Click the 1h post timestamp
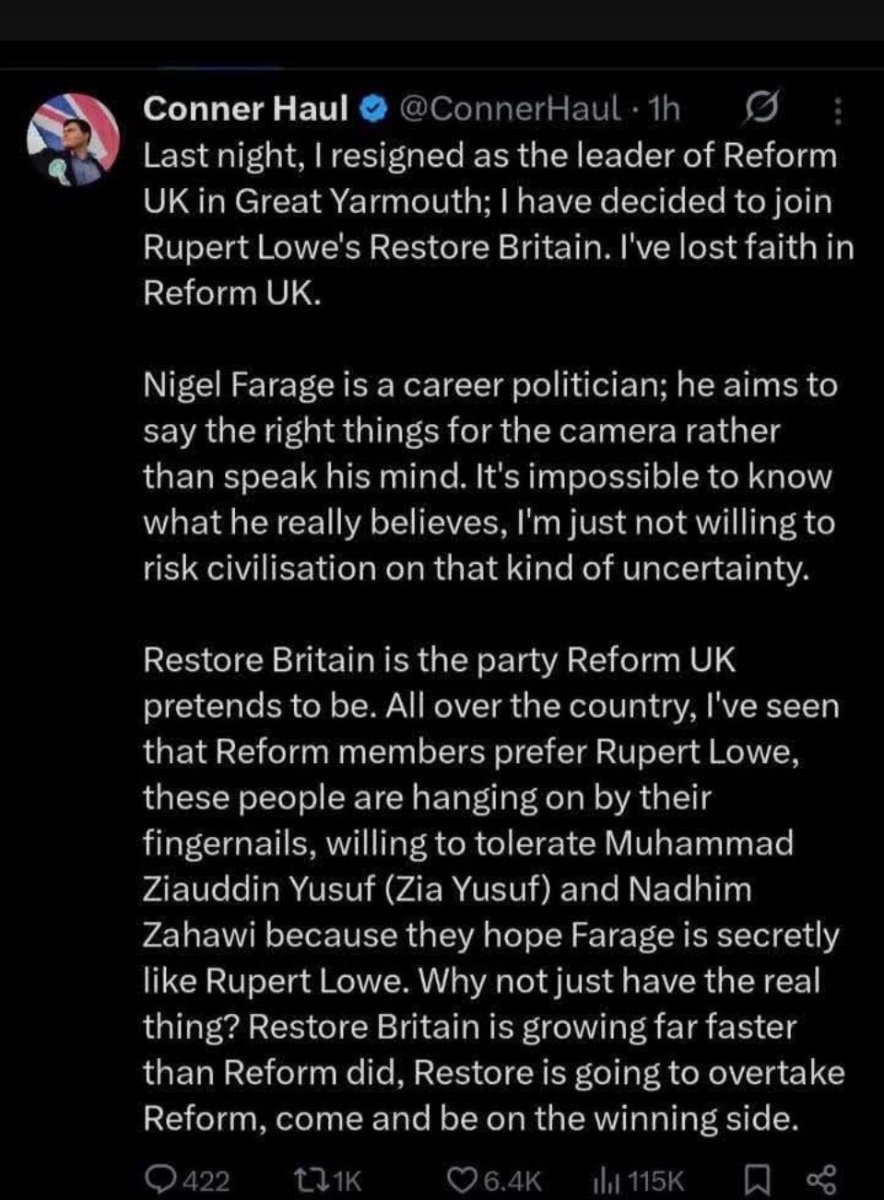This screenshot has height=1200, width=884. (663, 109)
